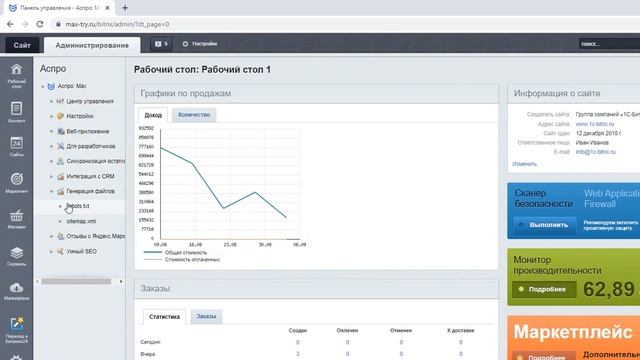Click the Вчера Создан count value 3
This screenshot has height=360, width=640.
[x=298, y=354]
